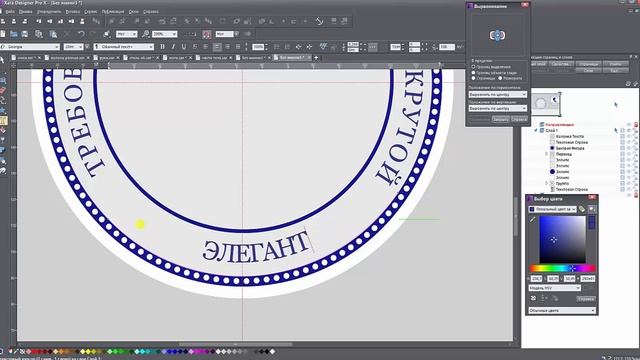640x360 pixels.
Task: Select the red pencil tool in toolbox
Action: (3, 90)
